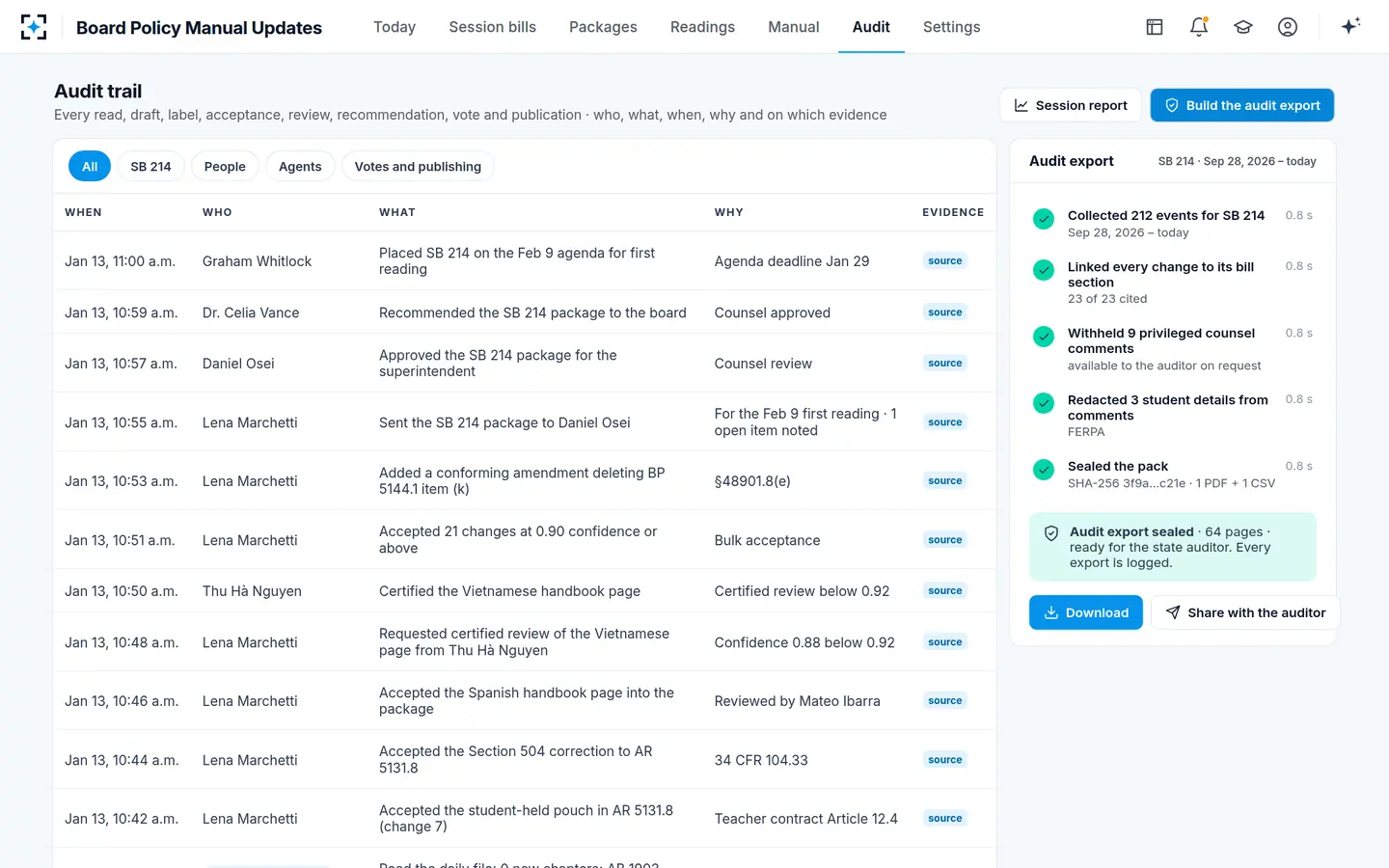
Task: Click the EVIDENCE column header
Action: tap(953, 212)
